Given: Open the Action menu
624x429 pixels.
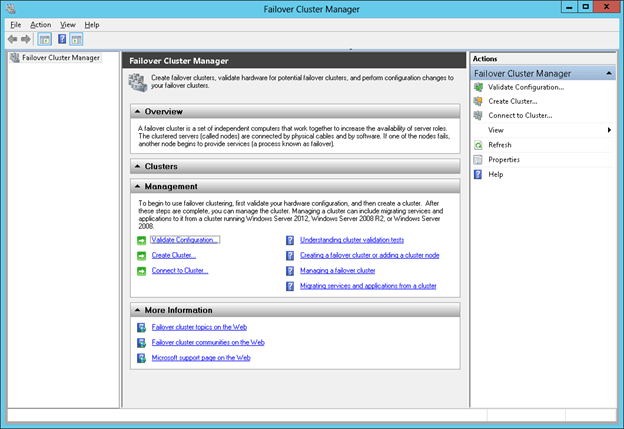Looking at the screenshot, I should click(x=40, y=24).
